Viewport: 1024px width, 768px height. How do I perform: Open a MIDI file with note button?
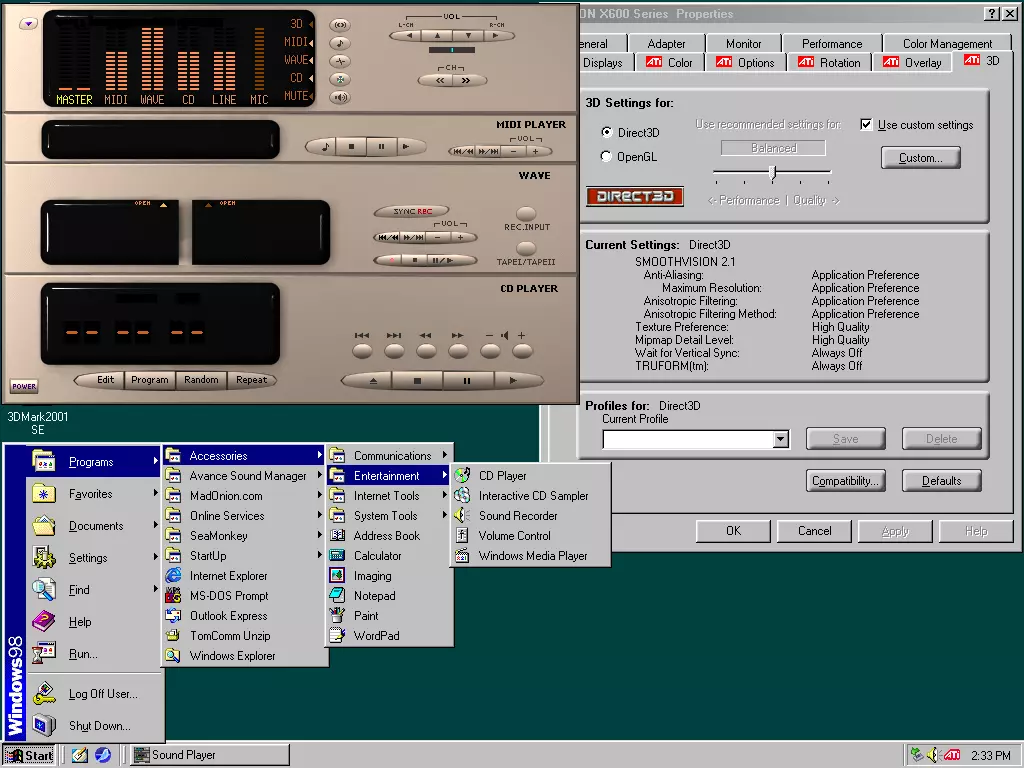pos(325,147)
